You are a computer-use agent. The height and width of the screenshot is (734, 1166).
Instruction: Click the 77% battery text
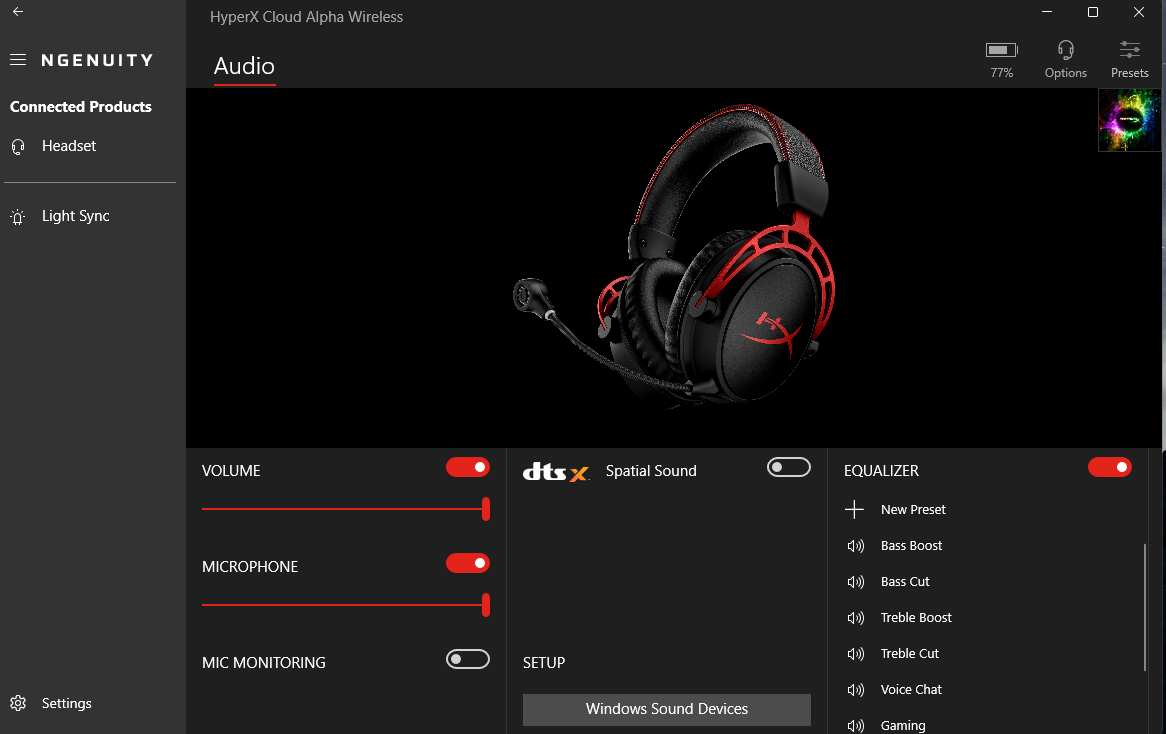(1002, 73)
